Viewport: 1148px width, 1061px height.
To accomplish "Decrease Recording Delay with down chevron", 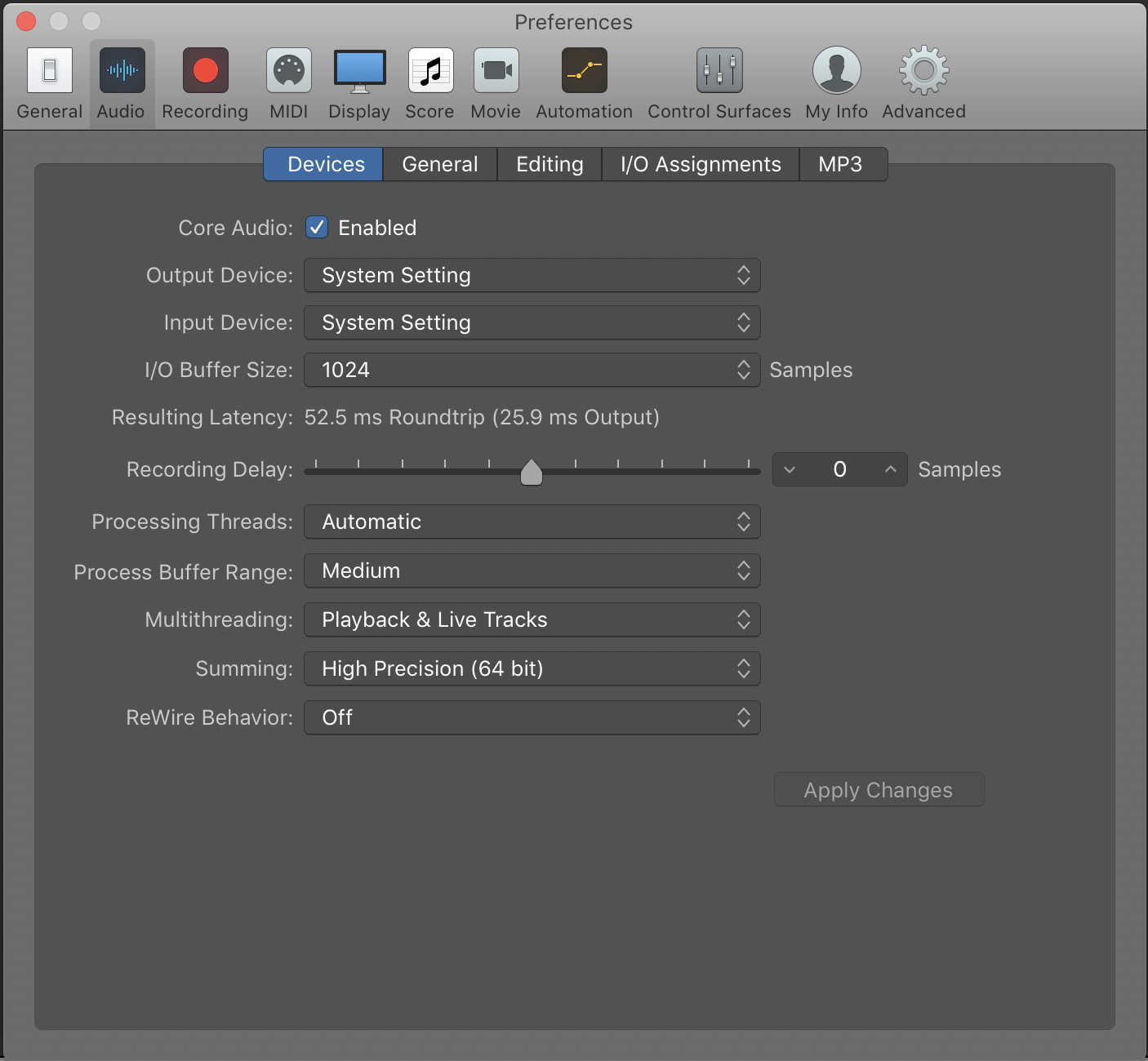I will click(790, 469).
